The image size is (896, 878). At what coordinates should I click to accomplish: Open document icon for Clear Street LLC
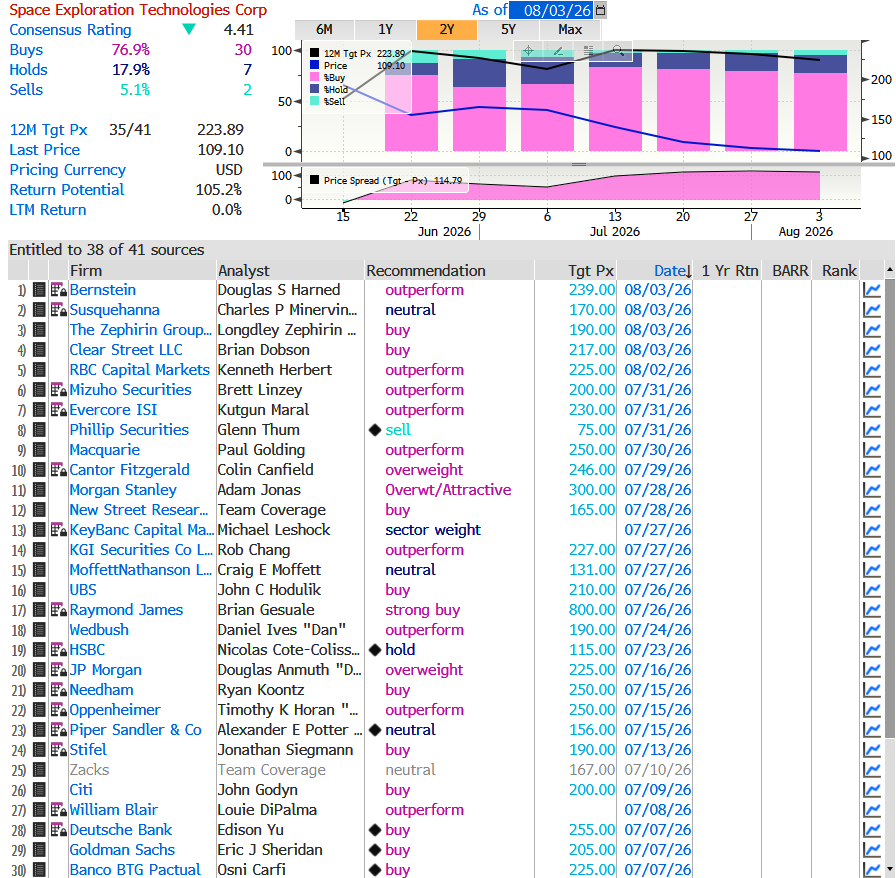coord(39,350)
